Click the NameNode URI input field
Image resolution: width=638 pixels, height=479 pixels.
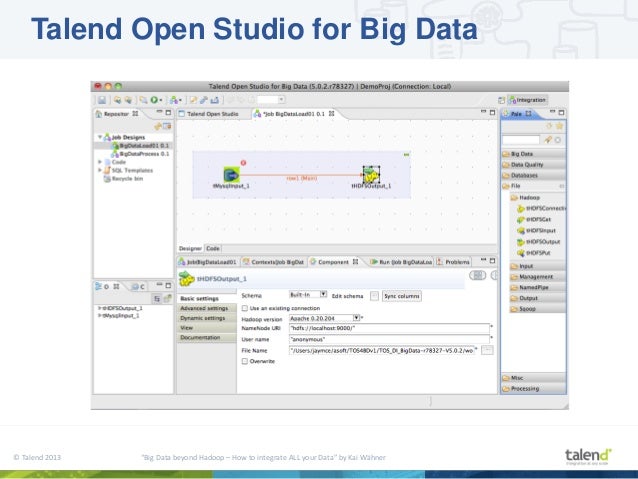coord(389,328)
